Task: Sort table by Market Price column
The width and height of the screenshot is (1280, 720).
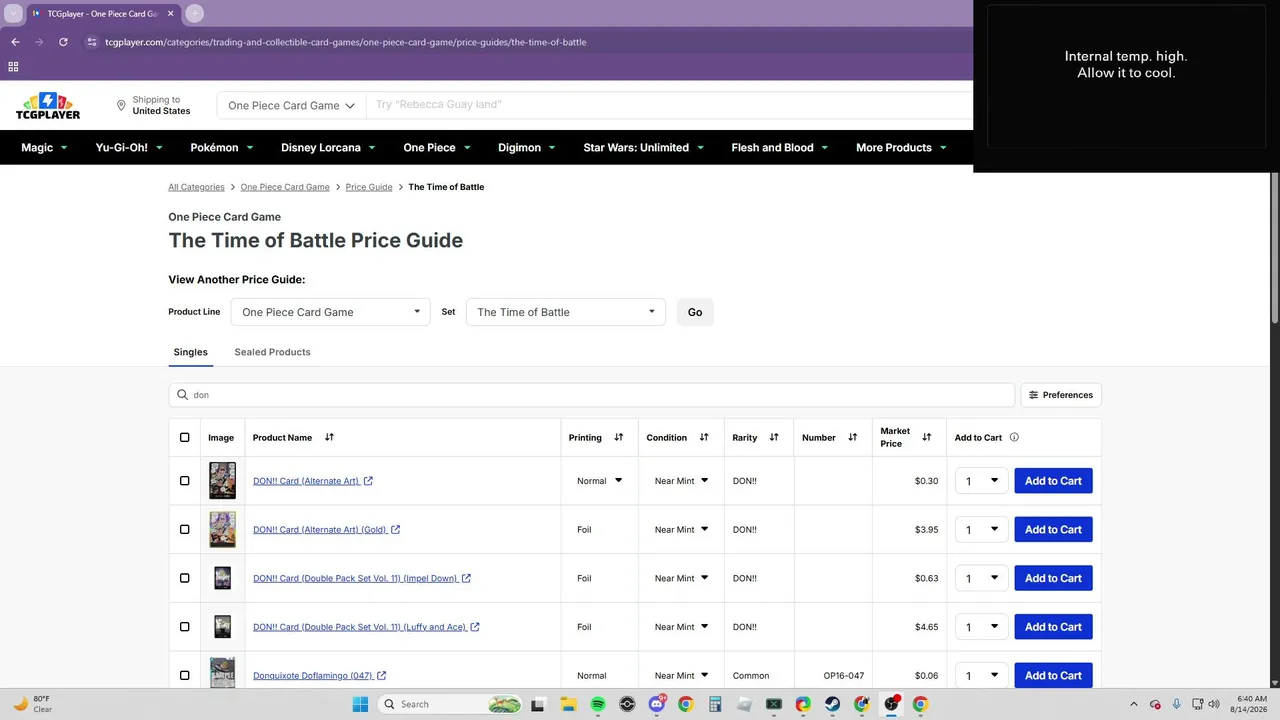Action: click(927, 437)
